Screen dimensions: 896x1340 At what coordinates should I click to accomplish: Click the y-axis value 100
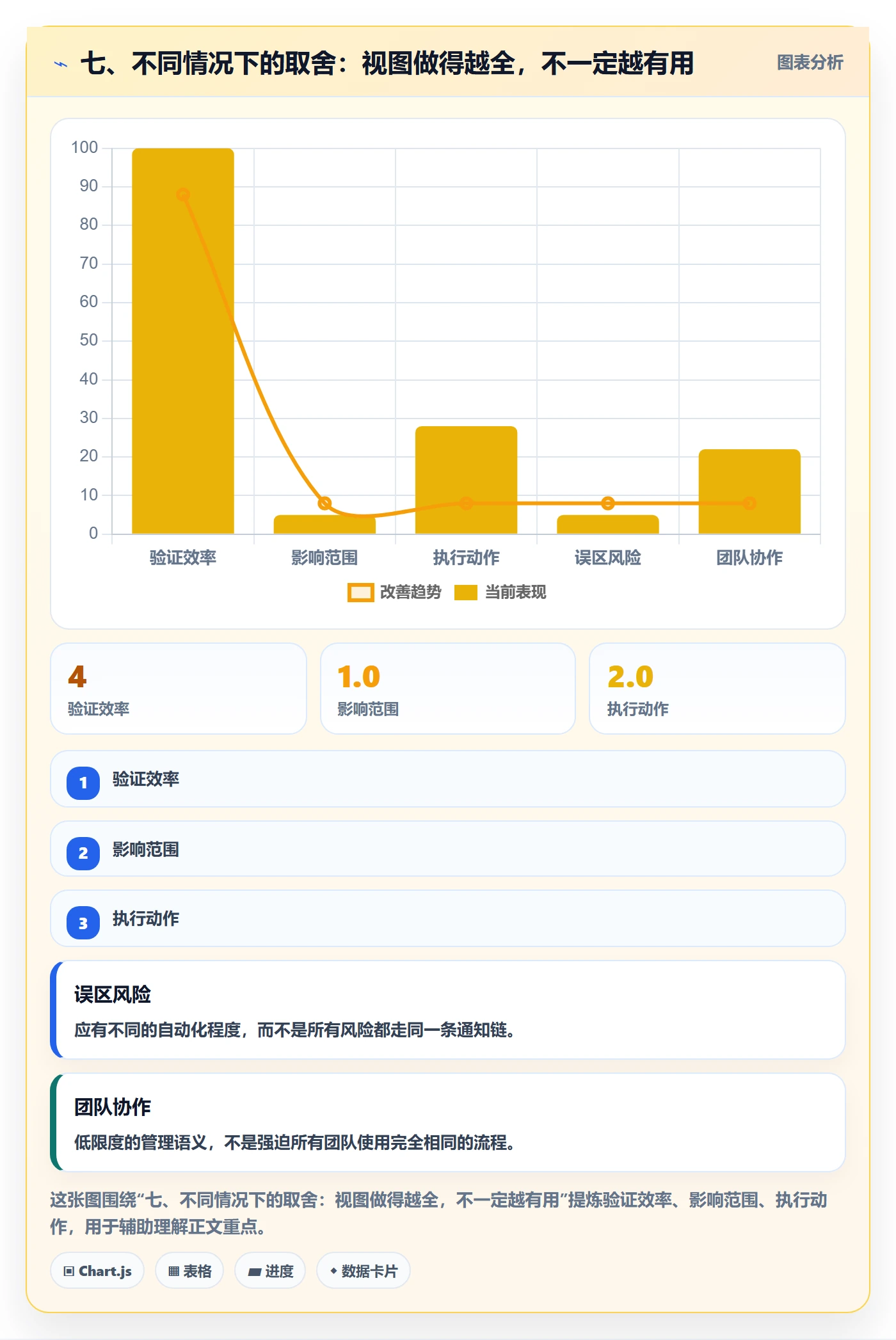pyautogui.click(x=84, y=148)
